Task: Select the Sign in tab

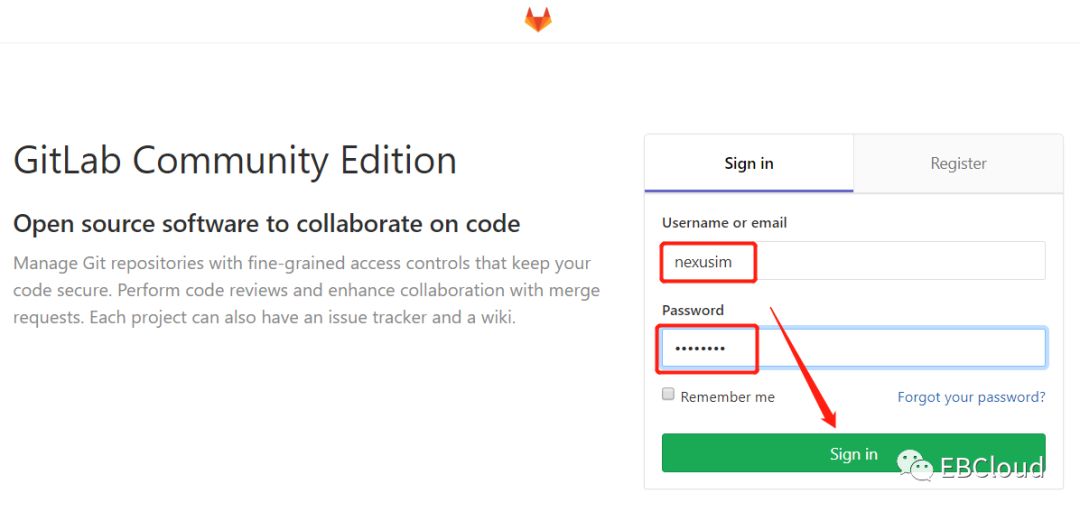Action: point(749,163)
